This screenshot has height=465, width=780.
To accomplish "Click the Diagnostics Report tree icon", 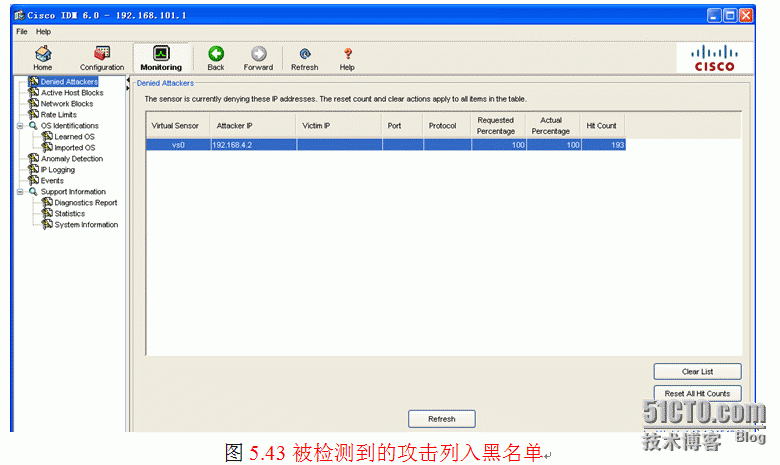I will (47, 202).
